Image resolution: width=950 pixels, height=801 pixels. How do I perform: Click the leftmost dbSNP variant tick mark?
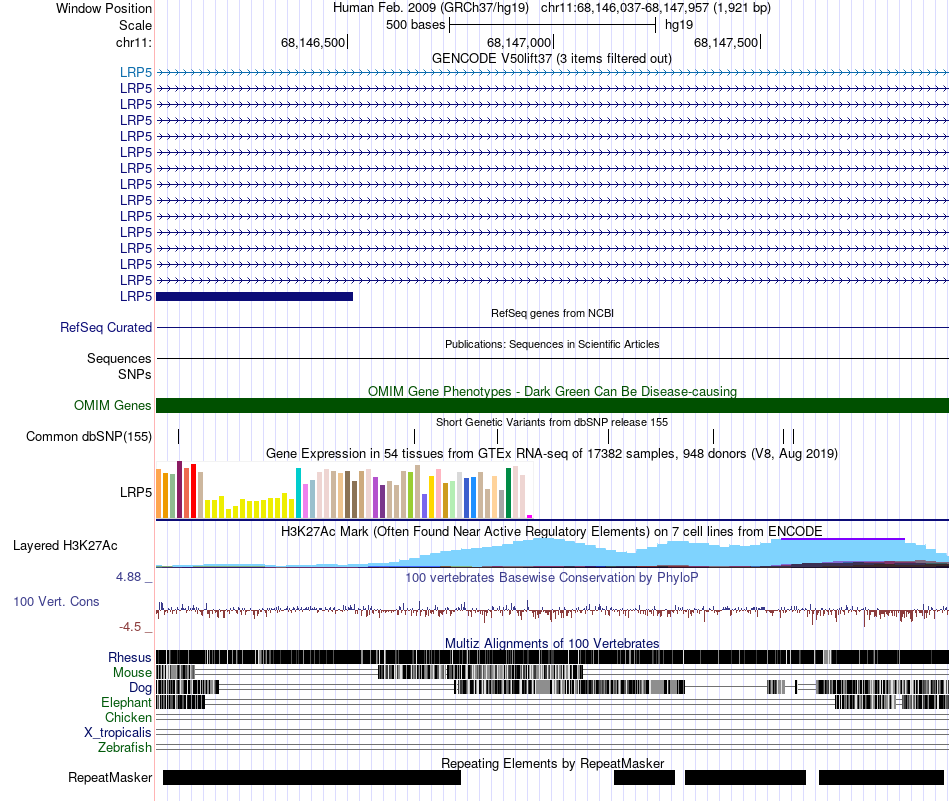pos(179,436)
